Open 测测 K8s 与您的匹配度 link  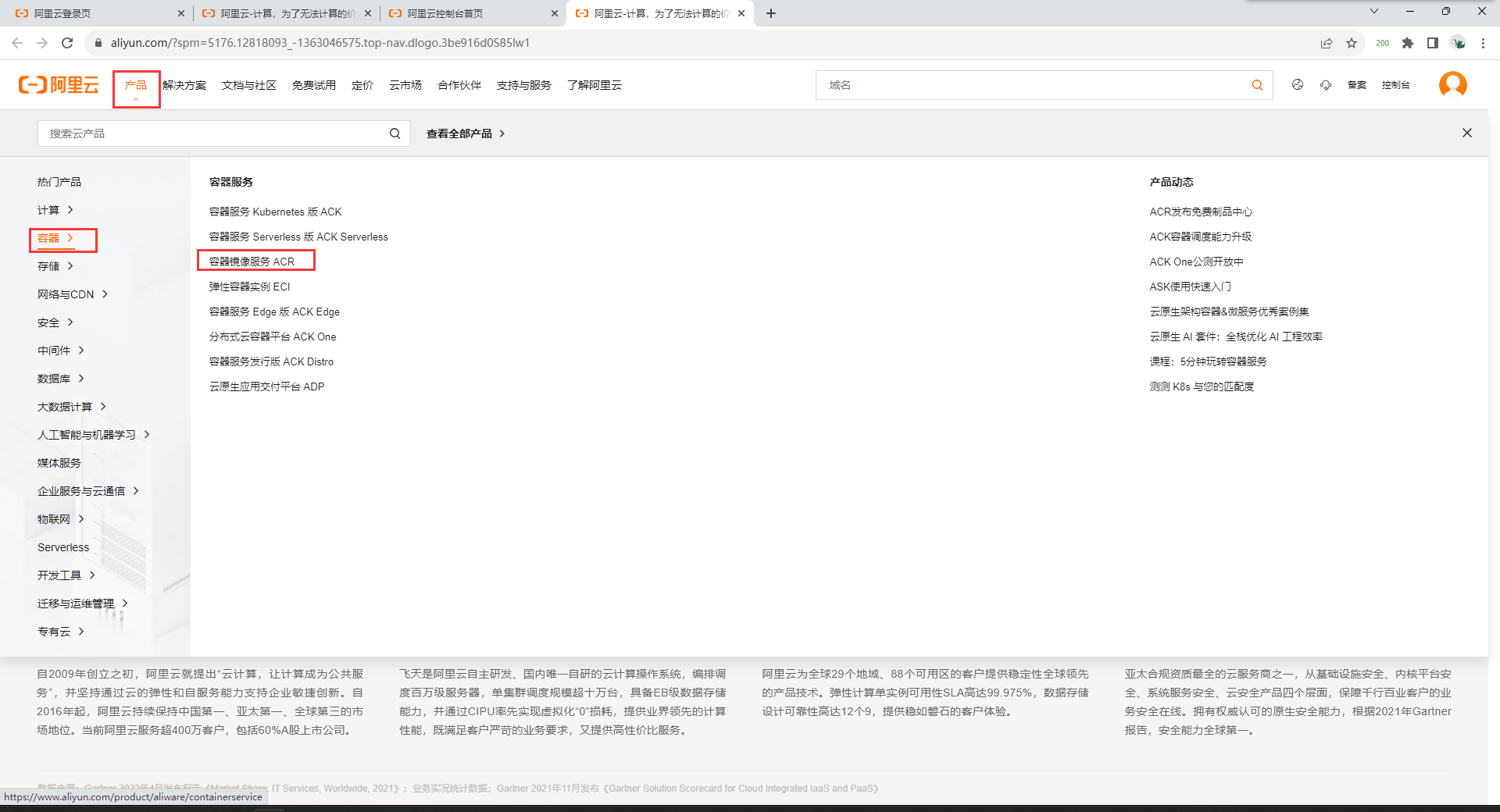(x=1202, y=386)
